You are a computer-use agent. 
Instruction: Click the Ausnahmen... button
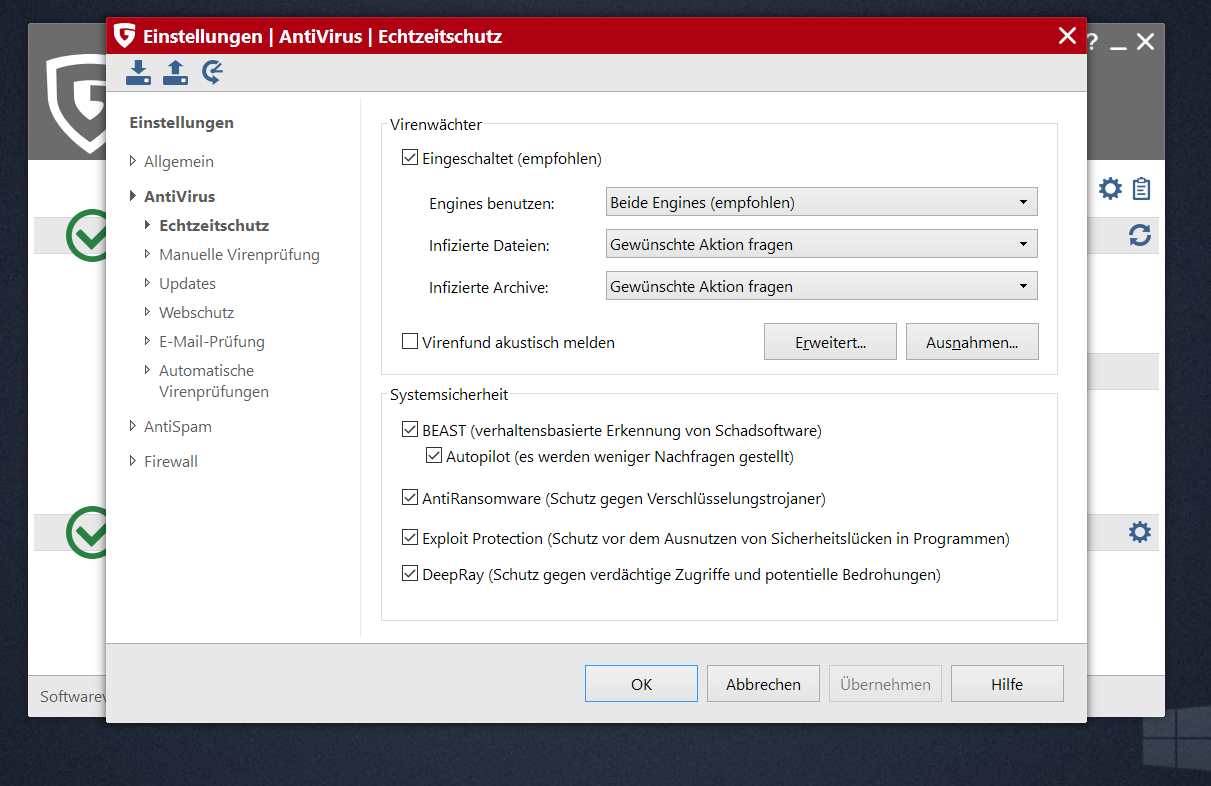click(x=972, y=342)
